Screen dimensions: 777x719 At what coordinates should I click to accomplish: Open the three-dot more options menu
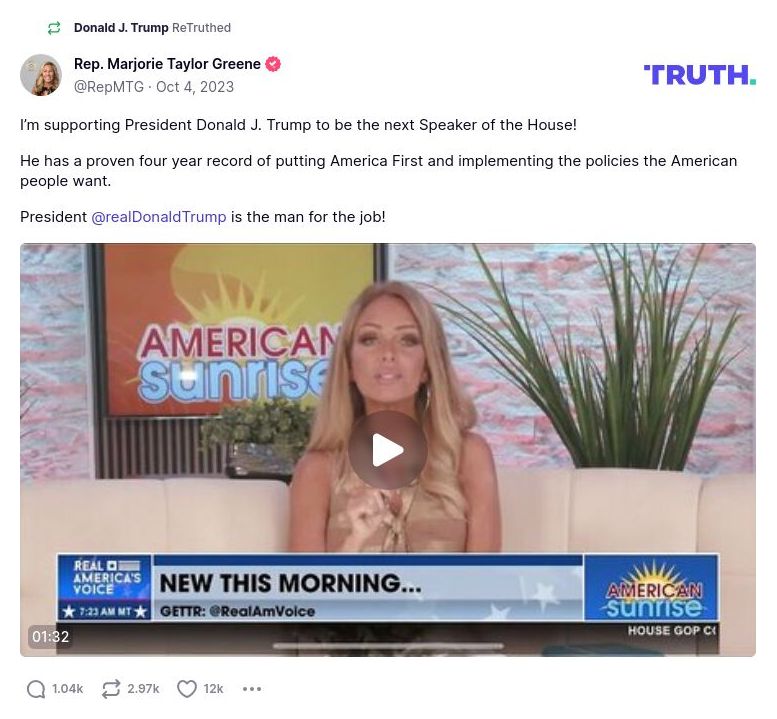click(252, 689)
